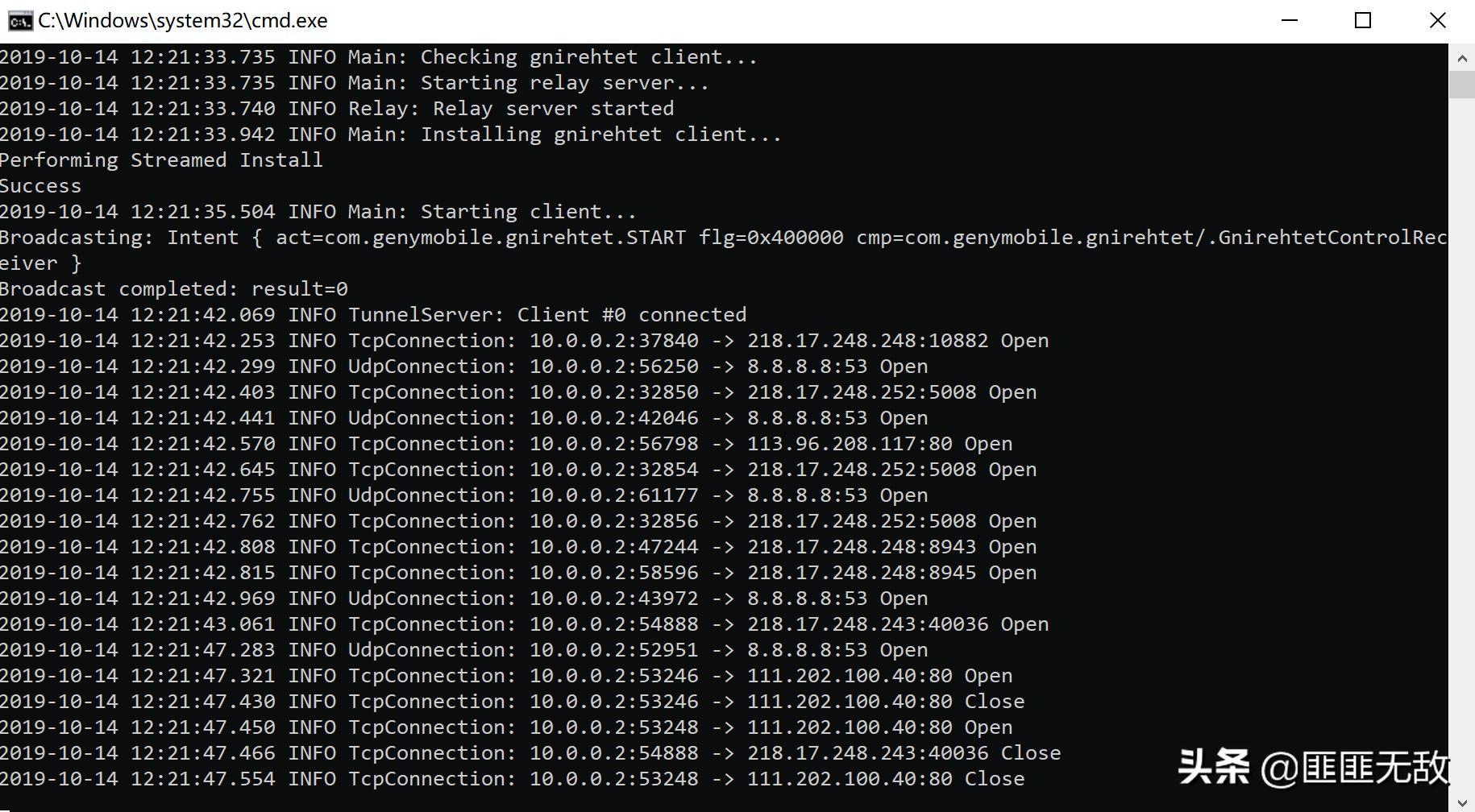Click the scrollbar down arrow
1475x812 pixels.
[x=1461, y=802]
